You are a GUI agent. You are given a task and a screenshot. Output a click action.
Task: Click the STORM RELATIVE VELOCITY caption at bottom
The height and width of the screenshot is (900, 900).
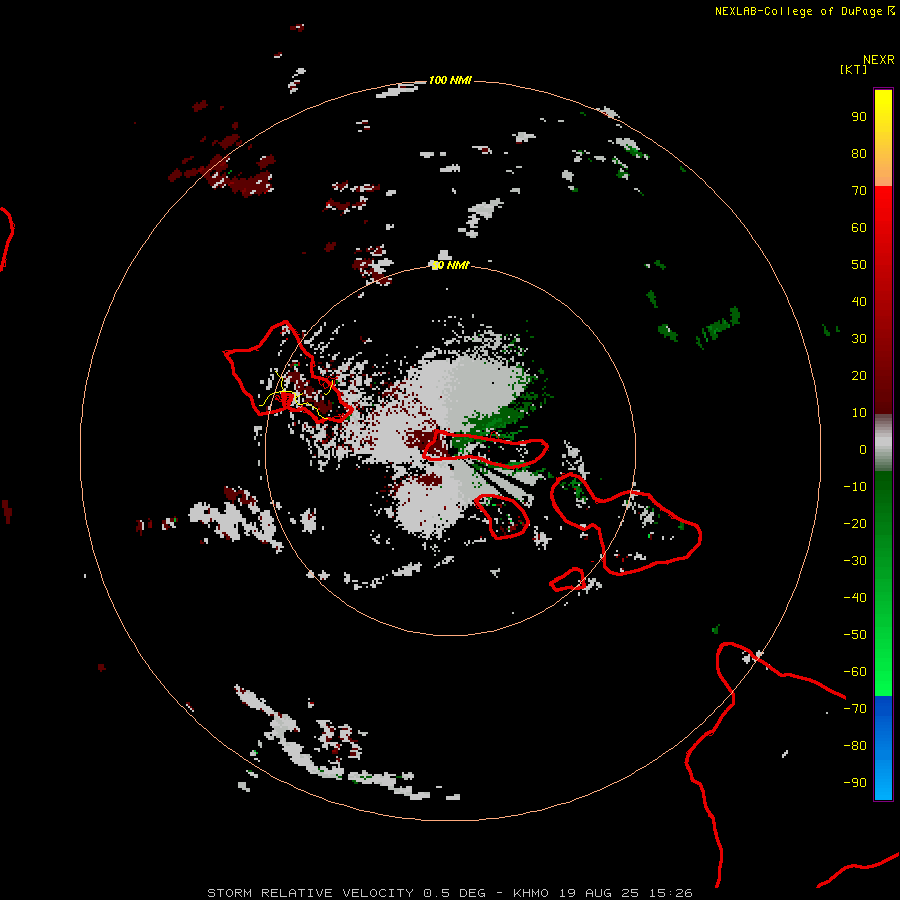tap(449, 893)
